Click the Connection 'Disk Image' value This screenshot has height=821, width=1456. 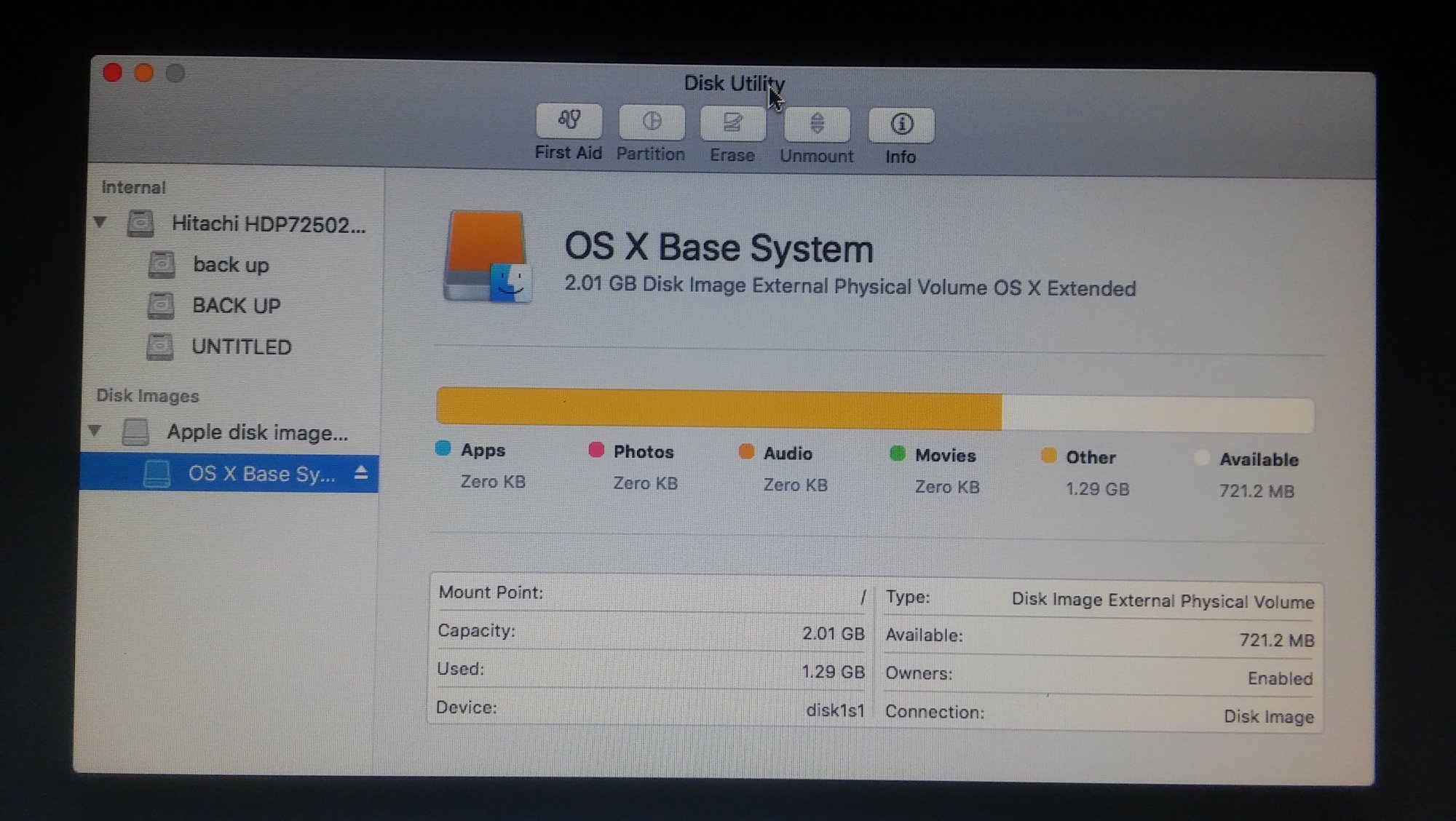point(1268,716)
